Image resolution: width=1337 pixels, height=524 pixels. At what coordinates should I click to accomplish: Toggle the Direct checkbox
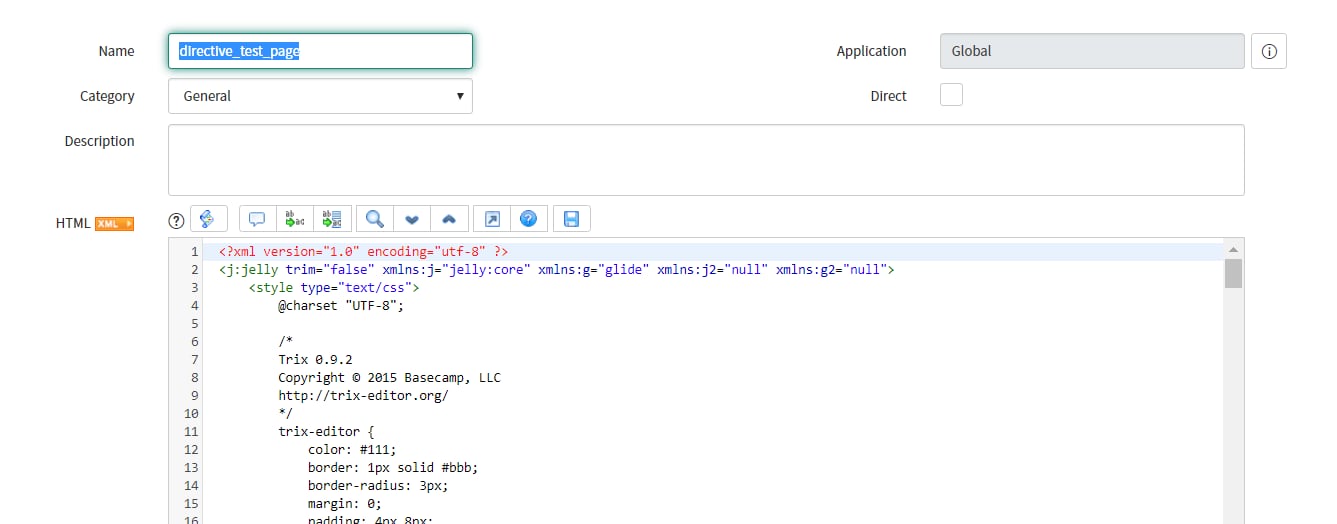pyautogui.click(x=951, y=95)
